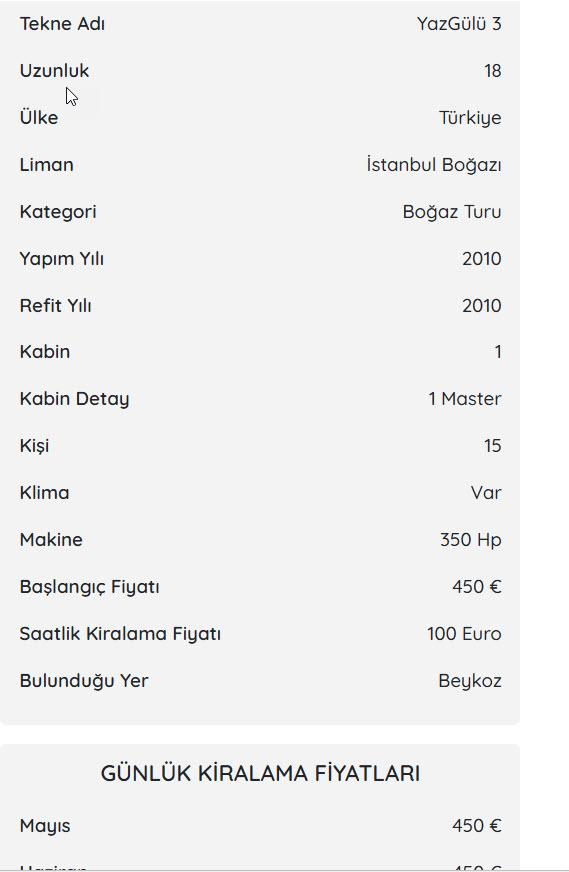Image resolution: width=569 pixels, height=872 pixels.
Task: Click the Mayıs price row label
Action: coord(45,826)
